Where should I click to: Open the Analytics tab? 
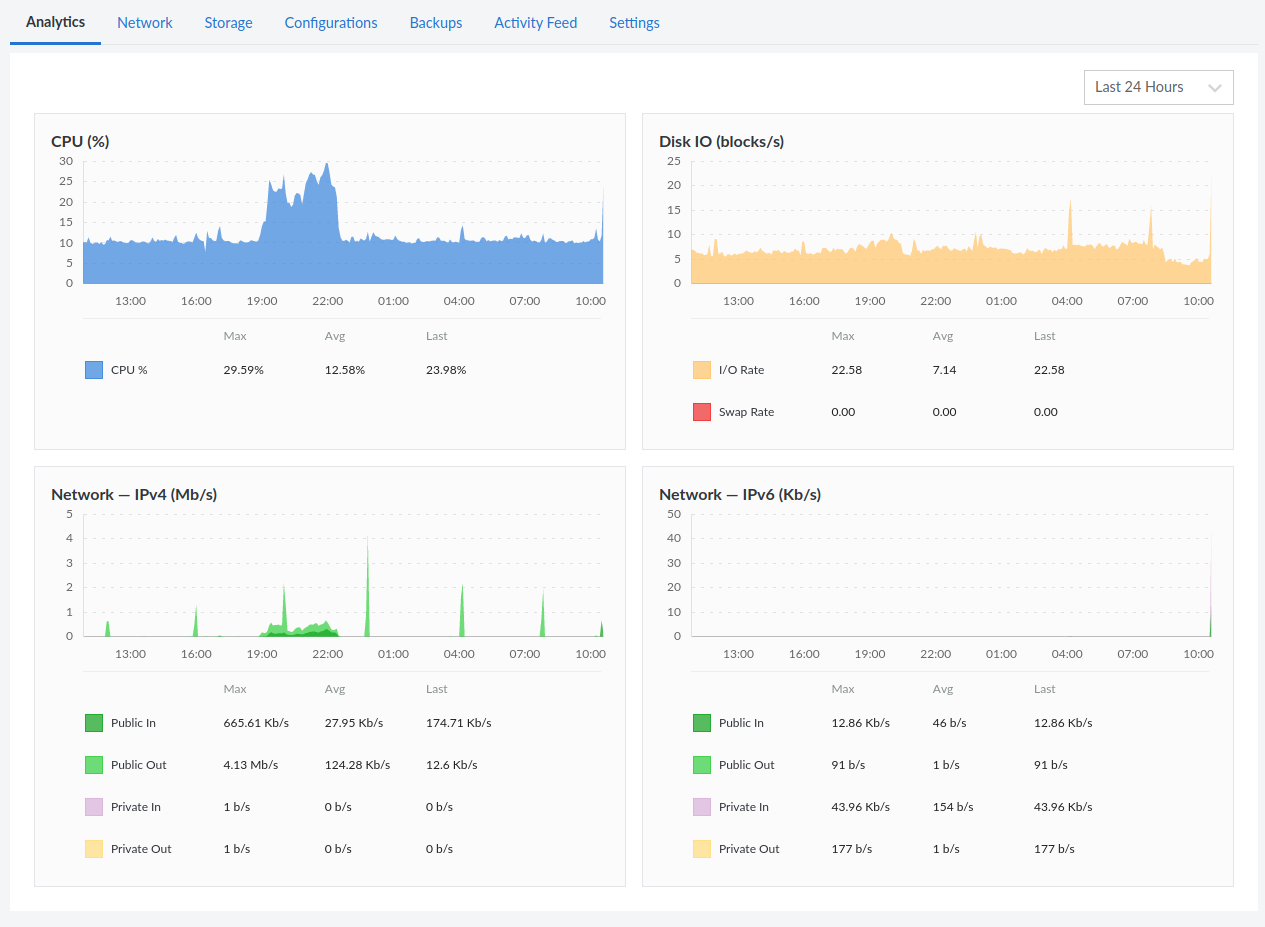pos(55,22)
